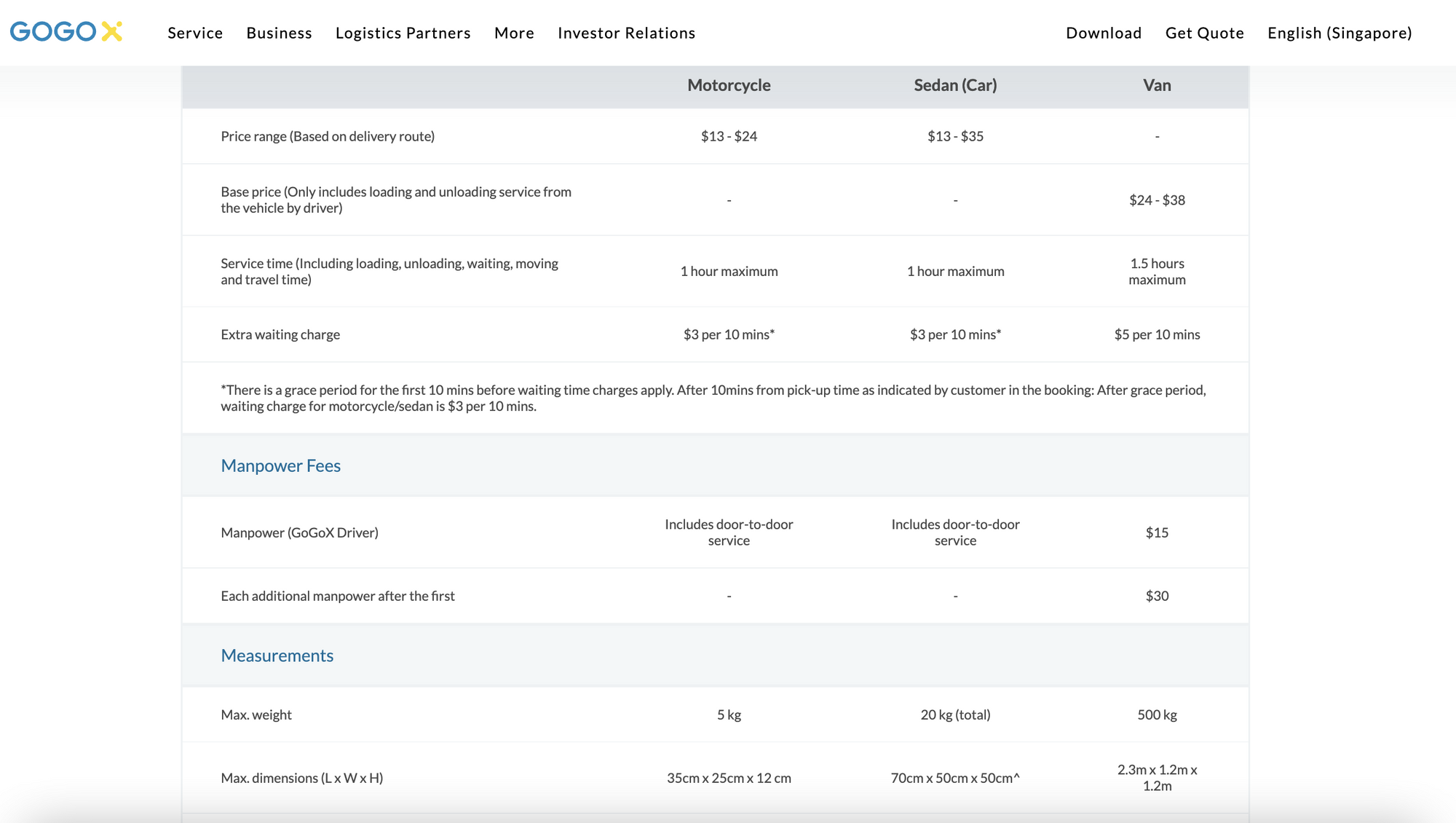
Task: Click the van's 1.5 hours maximum cell
Action: [x=1157, y=271]
